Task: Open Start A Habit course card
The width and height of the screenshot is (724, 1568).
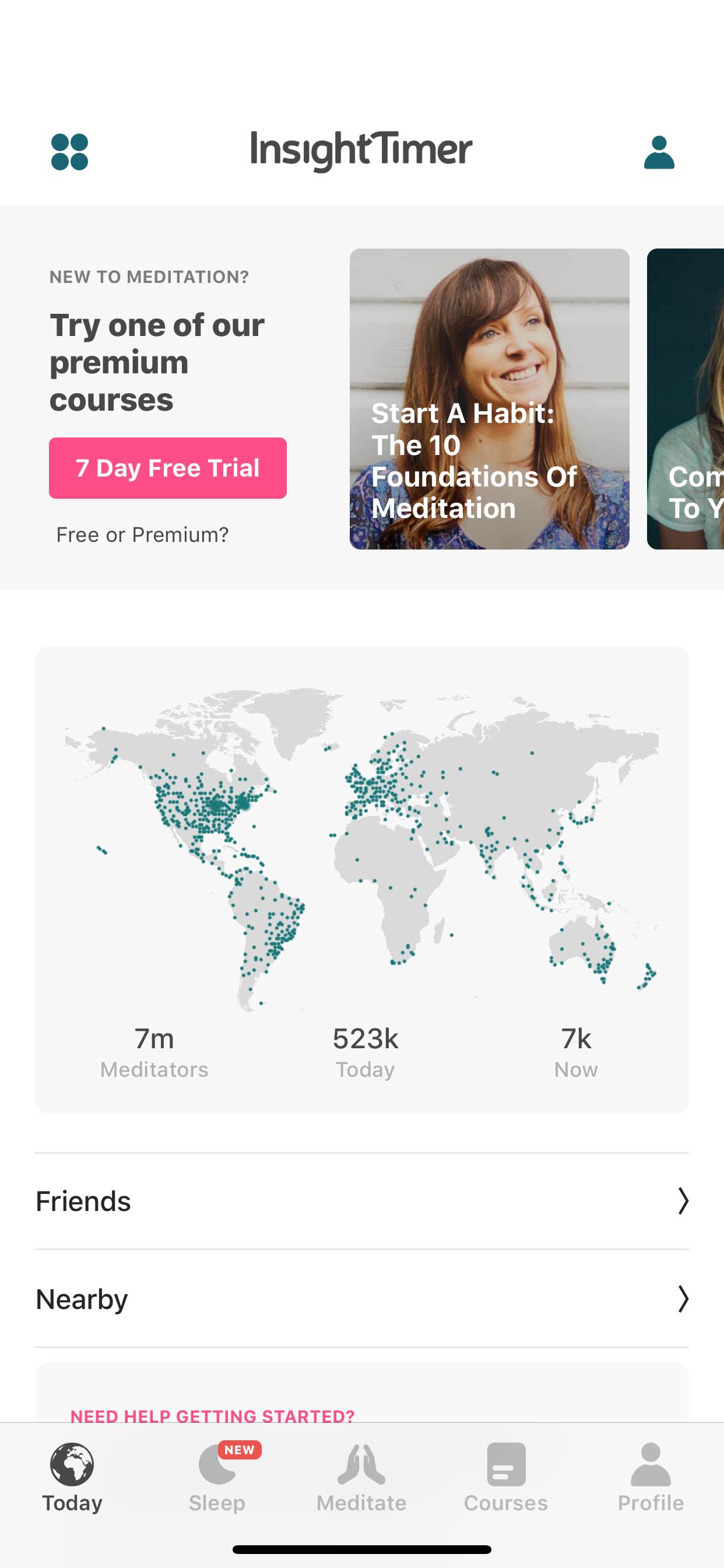Action: 489,398
